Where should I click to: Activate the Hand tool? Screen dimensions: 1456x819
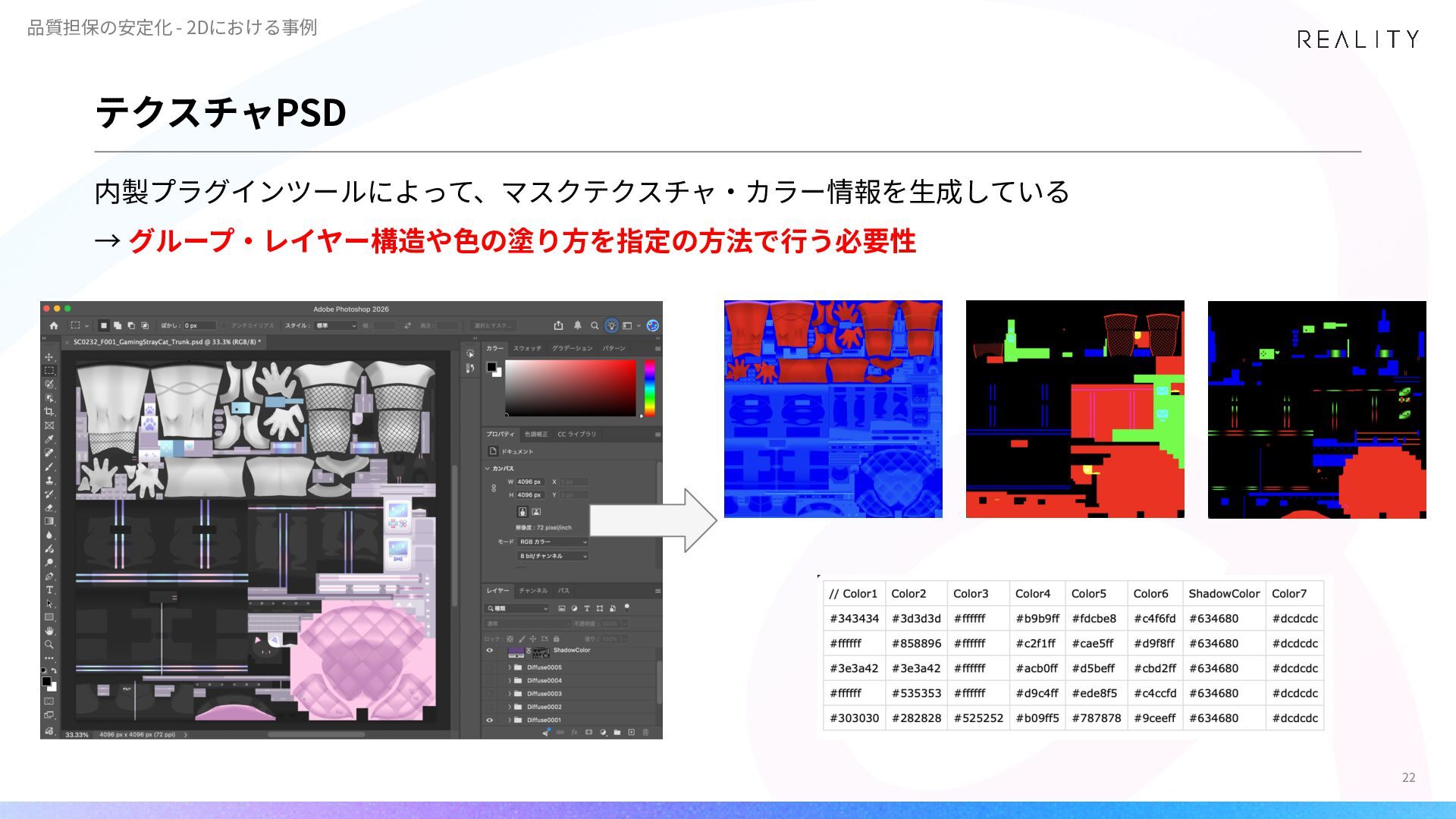(49, 631)
